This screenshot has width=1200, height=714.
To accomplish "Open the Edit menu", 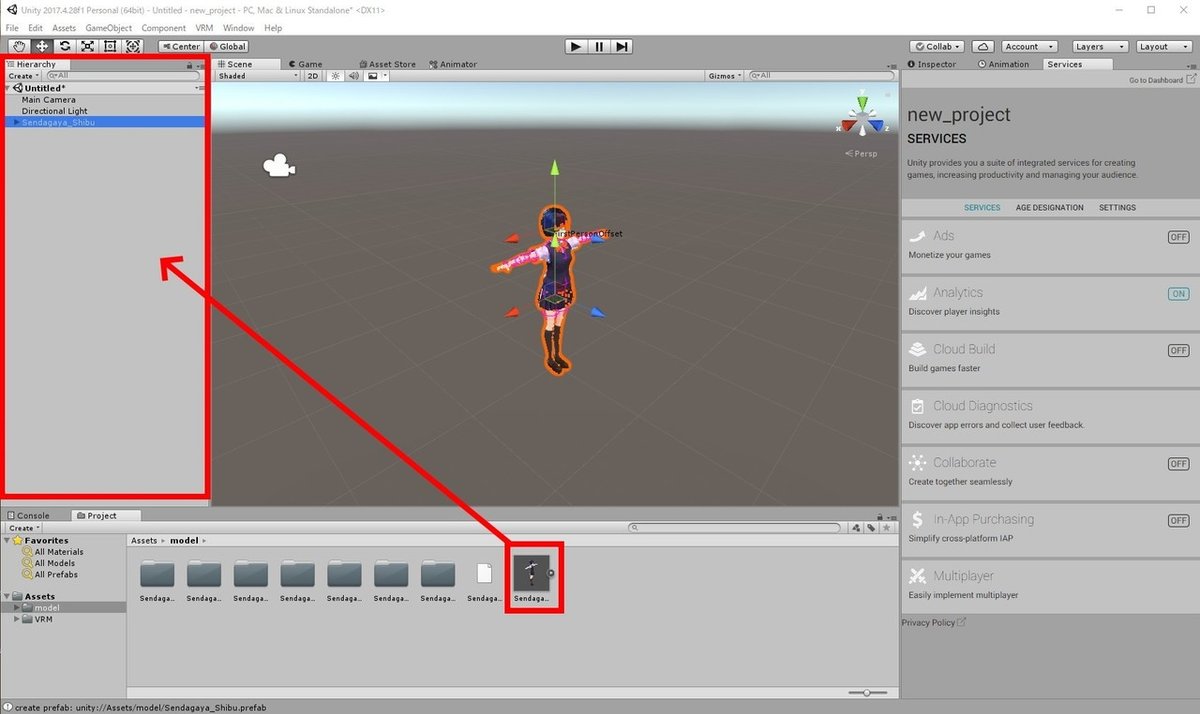I will click(36, 28).
